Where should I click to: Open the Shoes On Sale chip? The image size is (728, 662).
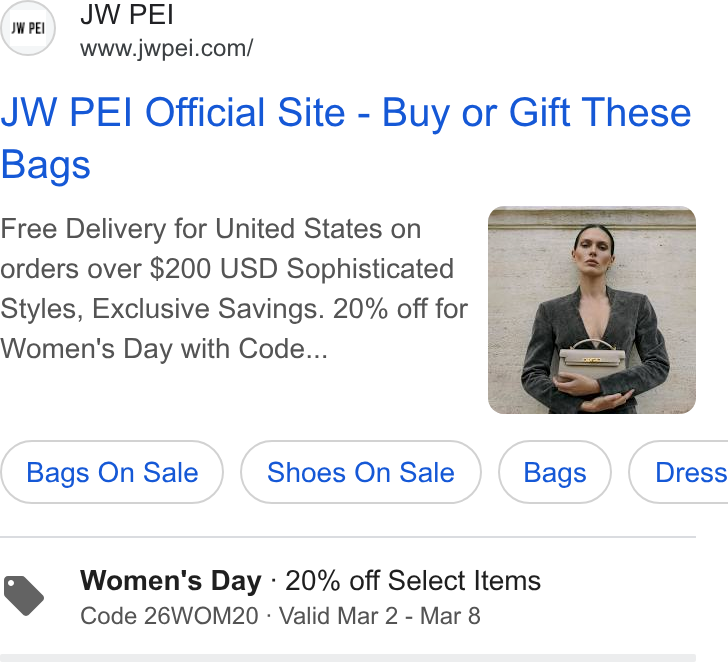click(361, 472)
